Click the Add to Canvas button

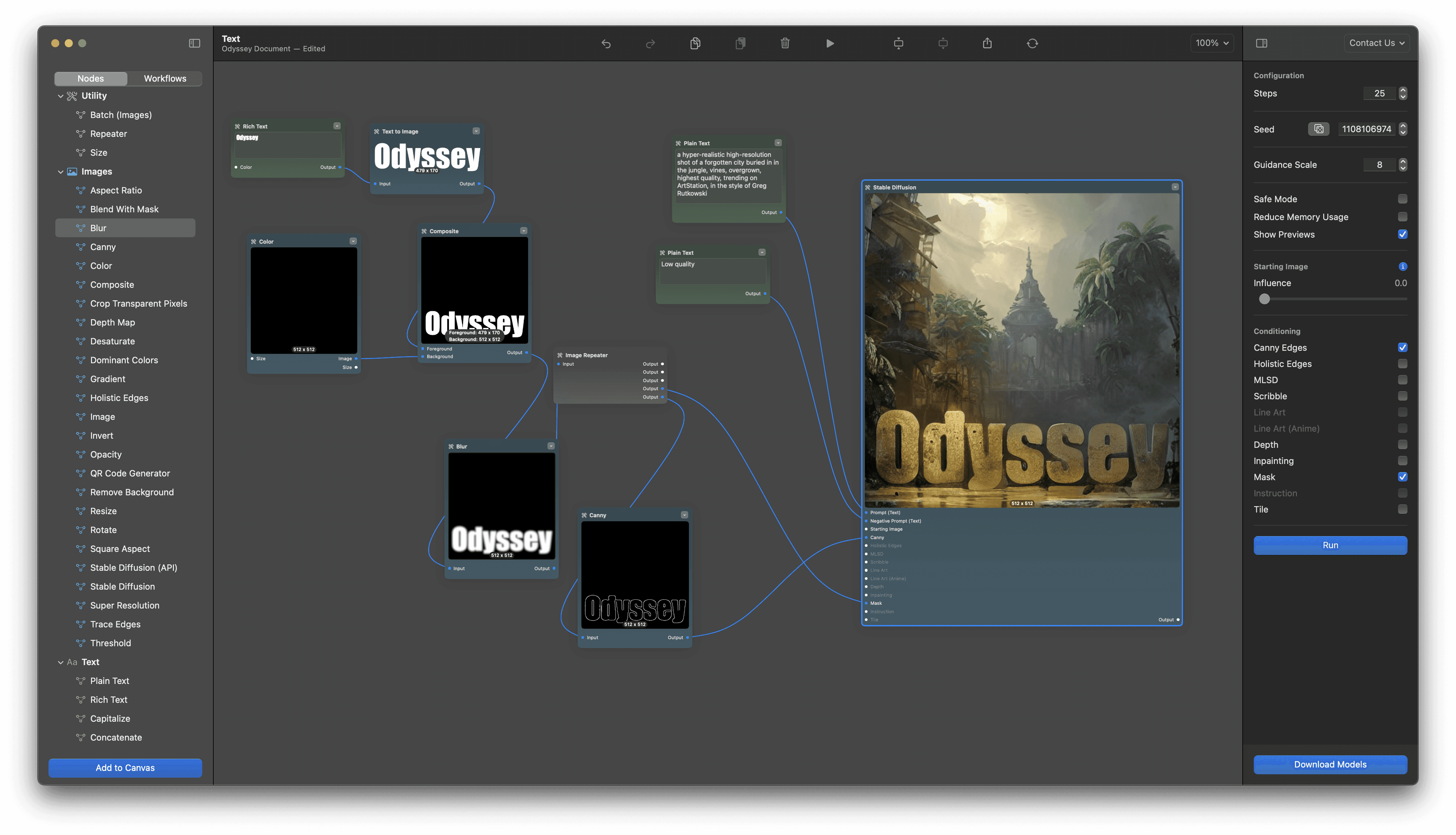tap(125, 768)
